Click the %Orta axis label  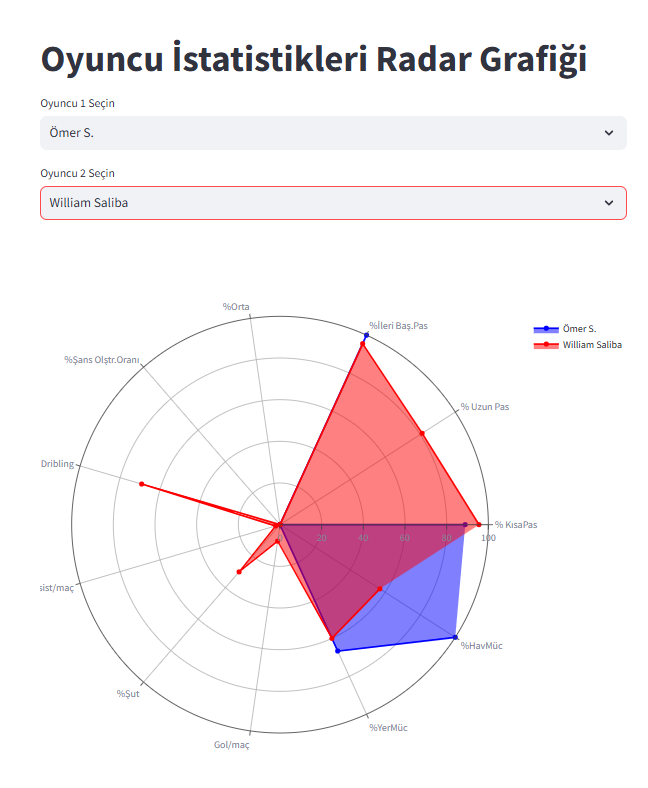point(236,306)
